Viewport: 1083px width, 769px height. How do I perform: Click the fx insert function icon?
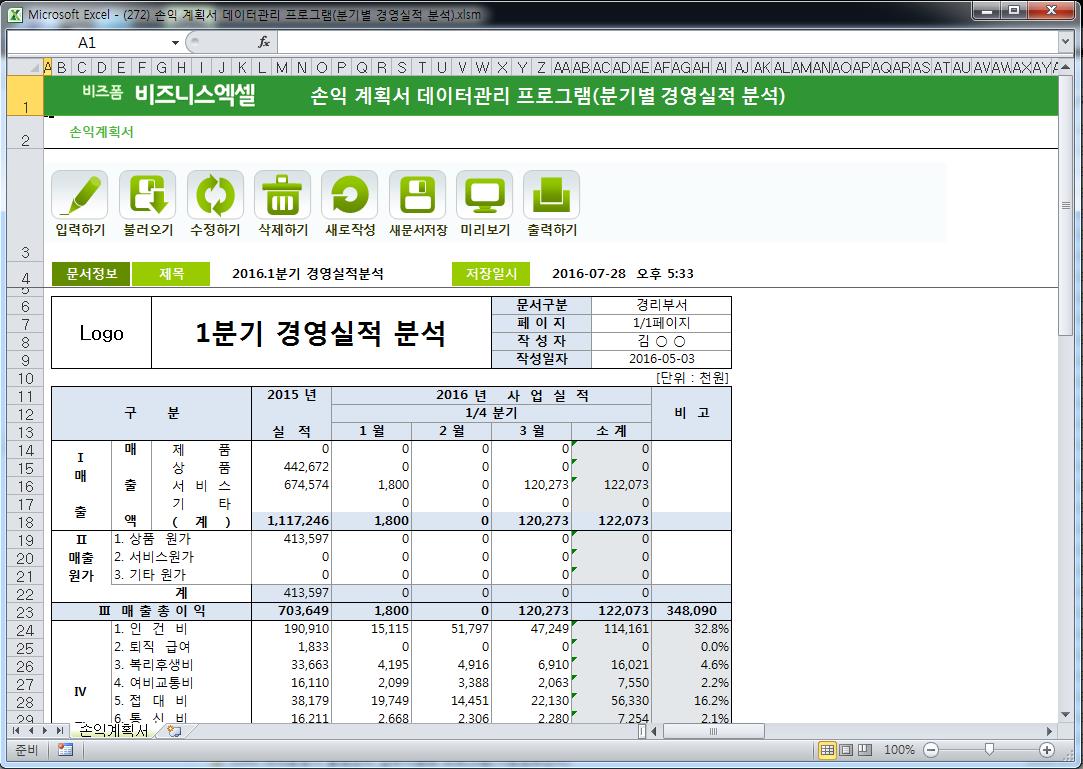tap(264, 43)
